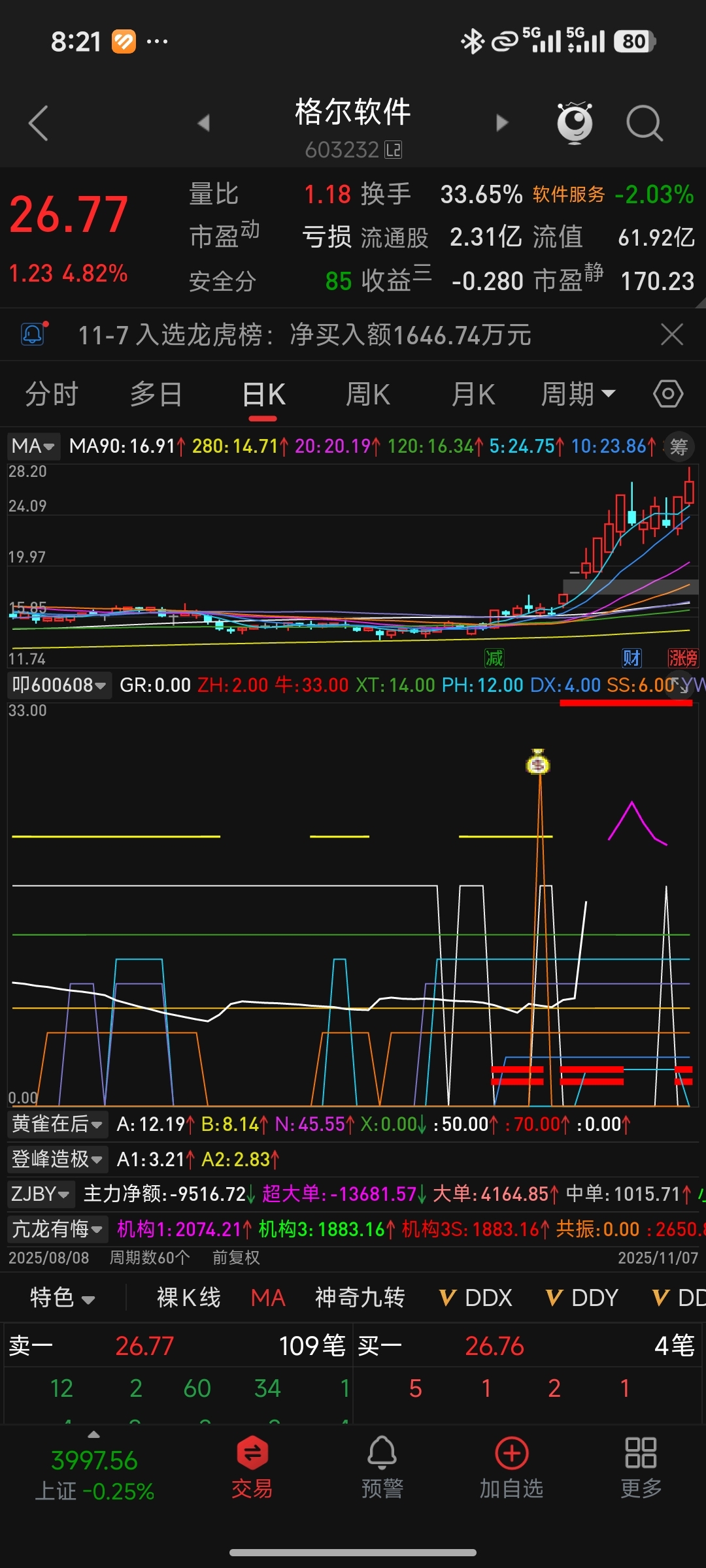Image resolution: width=706 pixels, height=1568 pixels.
Task: Open 软件服务 sector link
Action: [x=569, y=194]
